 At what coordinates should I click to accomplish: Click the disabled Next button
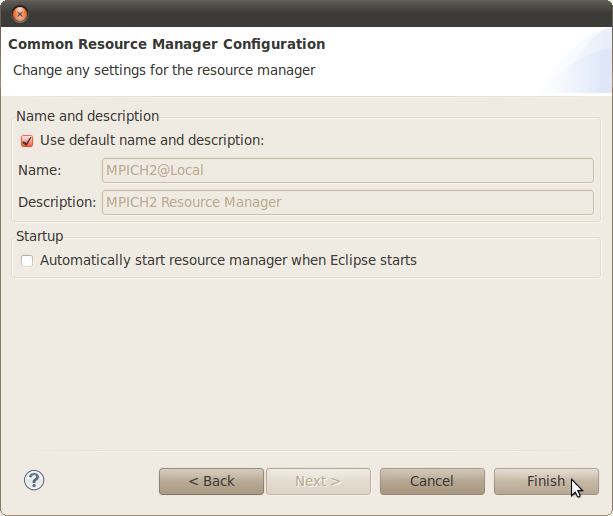(x=318, y=482)
